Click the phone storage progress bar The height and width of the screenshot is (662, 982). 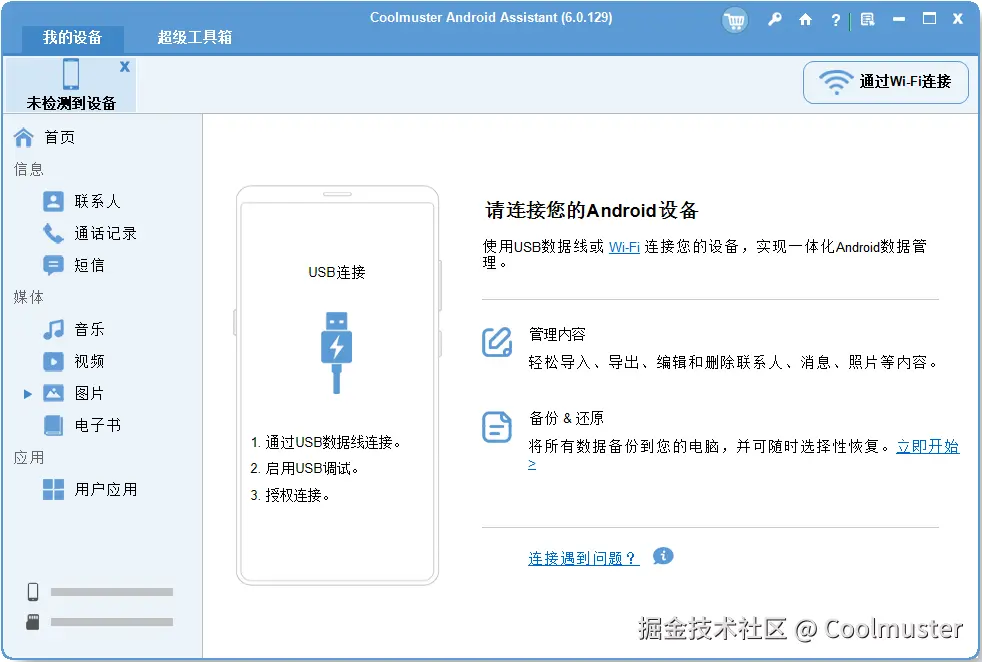point(111,592)
